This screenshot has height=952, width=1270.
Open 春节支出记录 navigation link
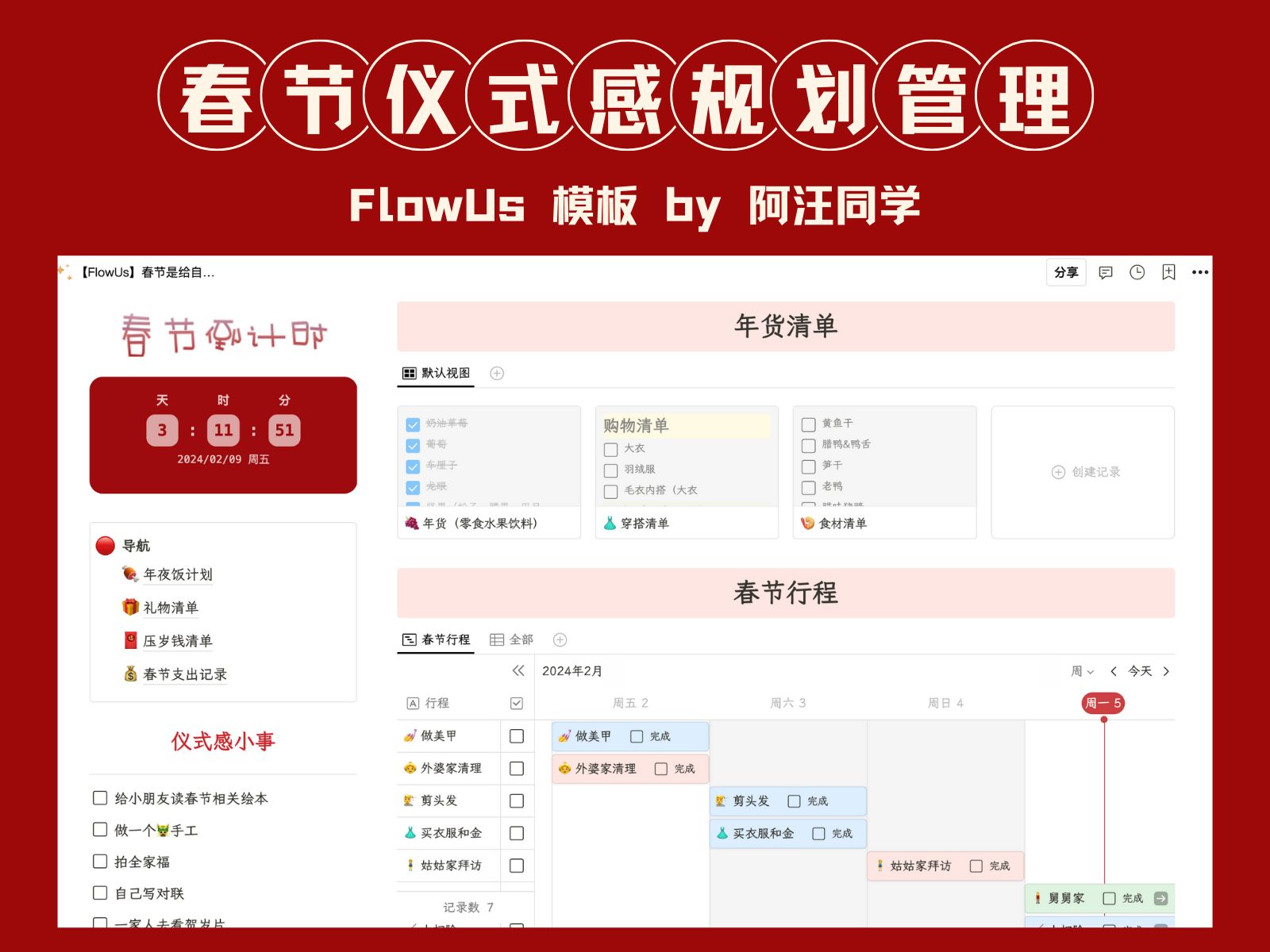(x=185, y=674)
